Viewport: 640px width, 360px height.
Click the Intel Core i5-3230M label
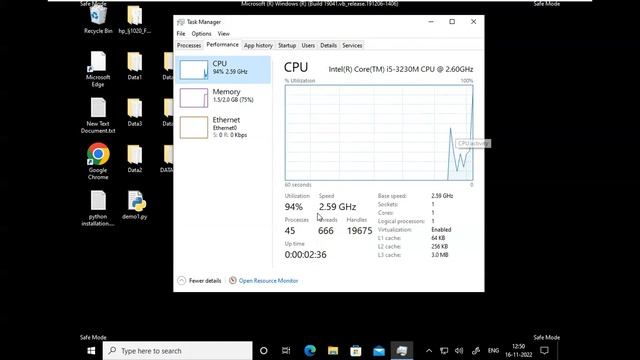tap(401, 69)
